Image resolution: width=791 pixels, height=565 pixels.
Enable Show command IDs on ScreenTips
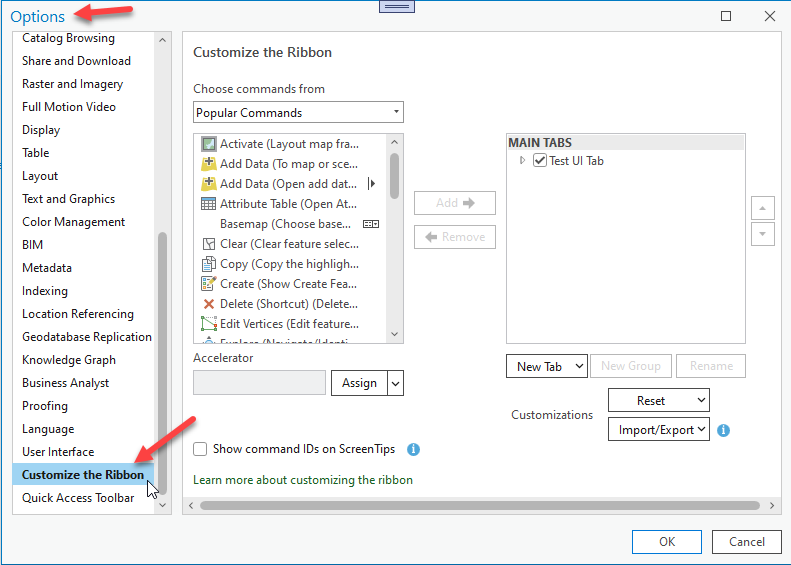(x=200, y=449)
